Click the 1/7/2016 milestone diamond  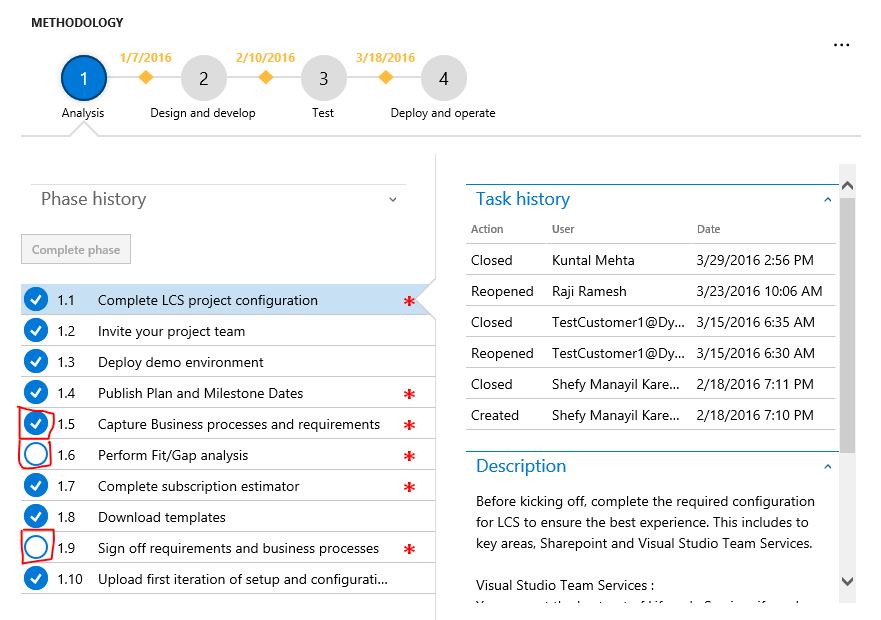(x=145, y=77)
